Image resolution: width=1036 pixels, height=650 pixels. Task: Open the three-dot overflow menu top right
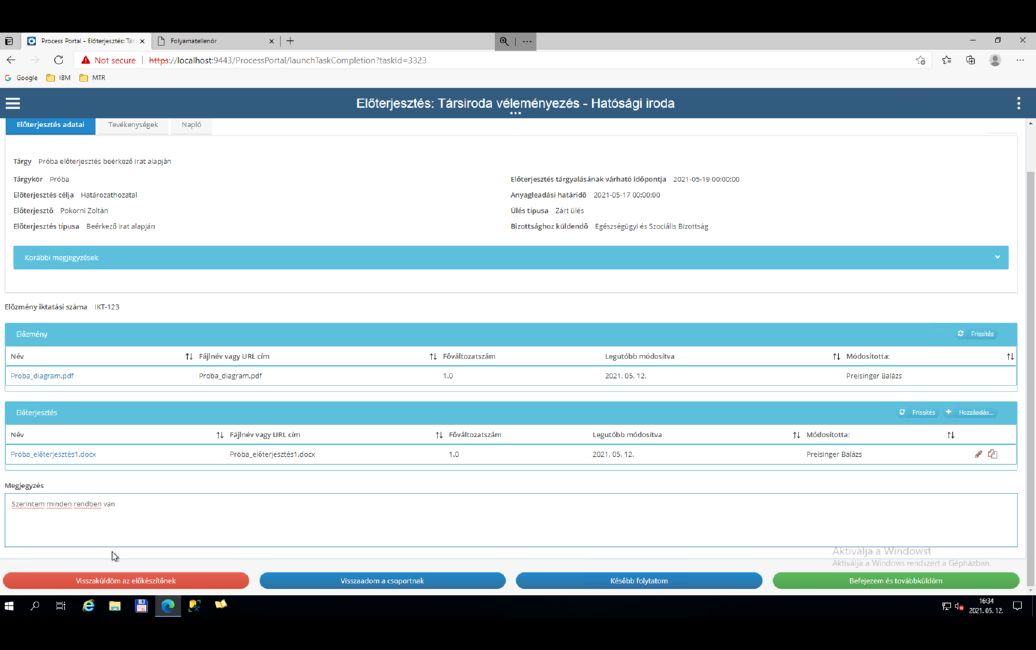pos(1019,103)
